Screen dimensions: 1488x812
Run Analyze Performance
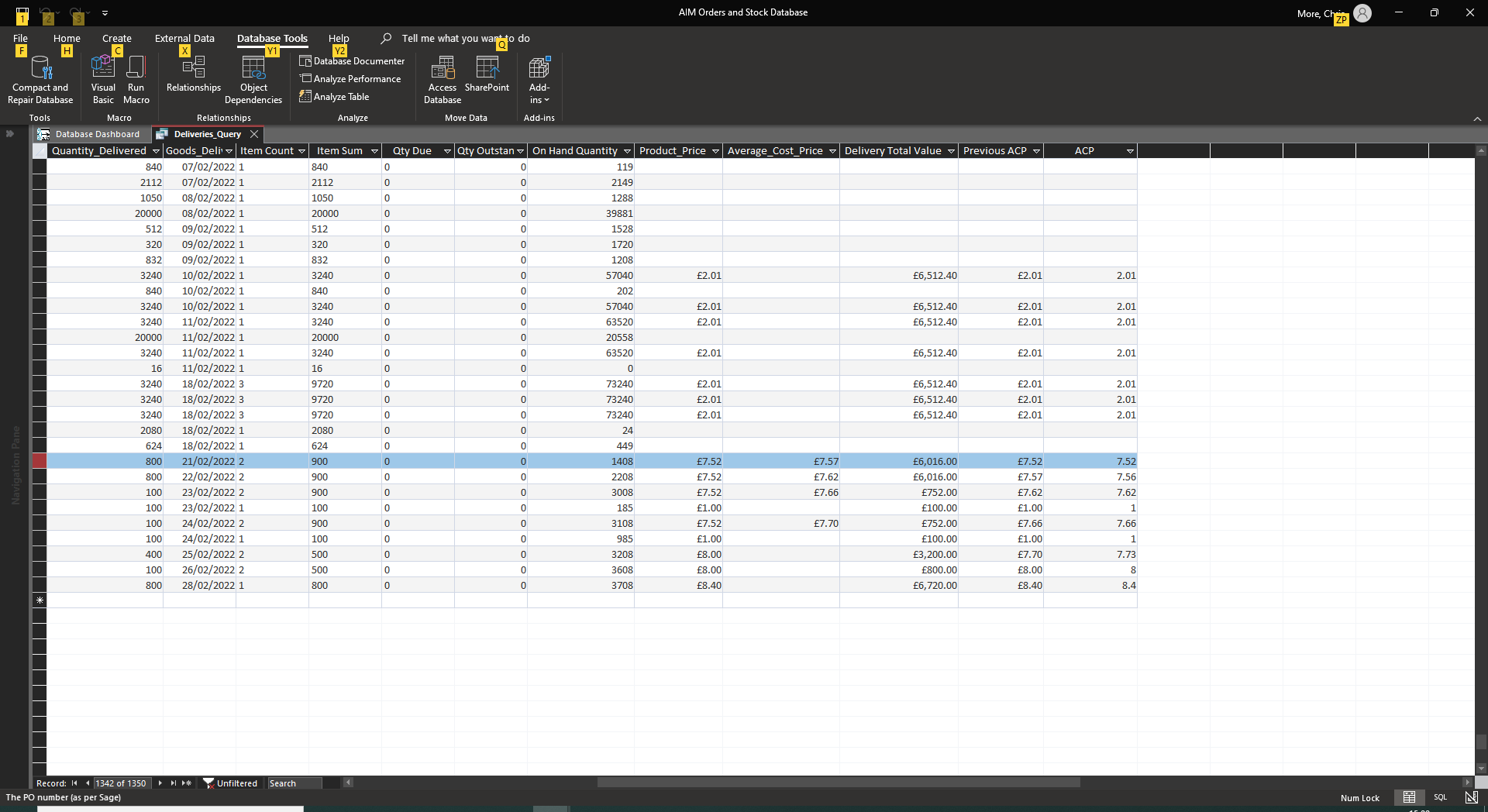coord(350,79)
